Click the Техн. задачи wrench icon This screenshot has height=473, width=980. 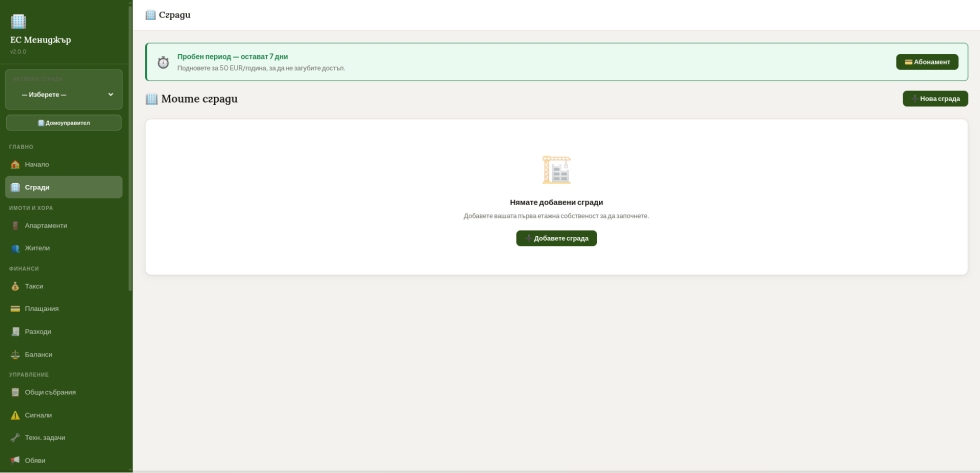coord(15,438)
